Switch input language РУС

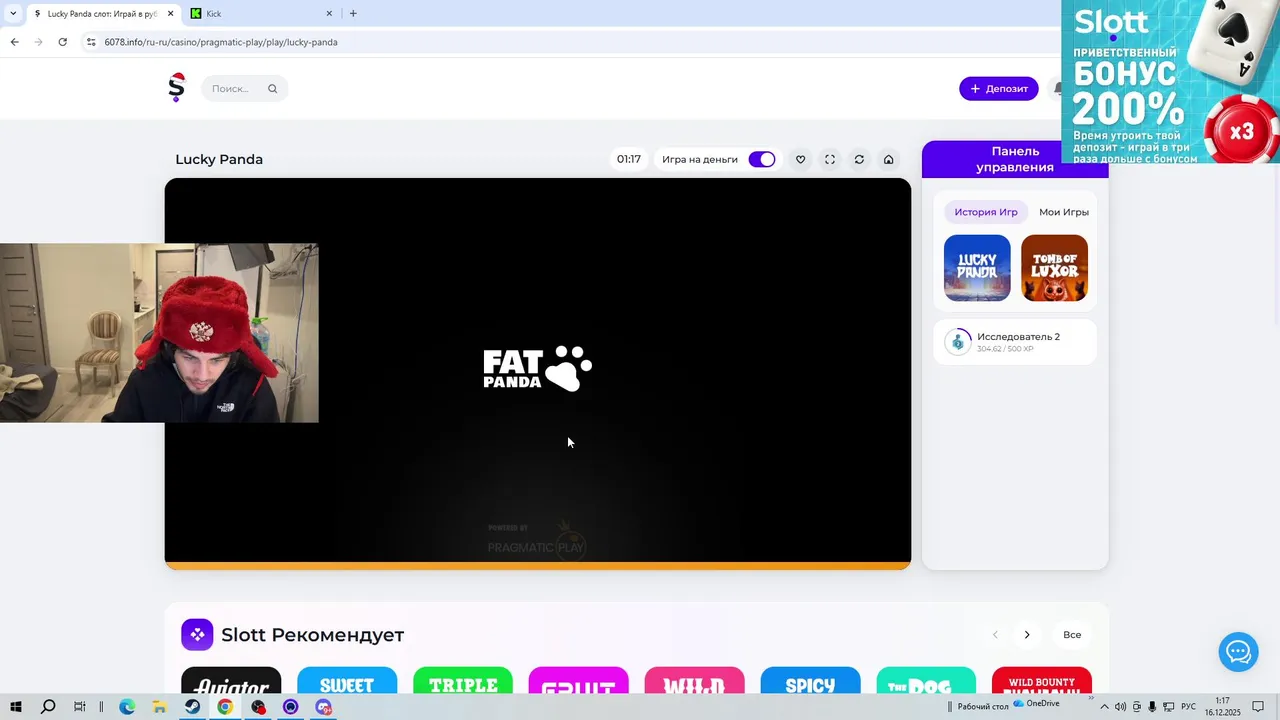1188,707
